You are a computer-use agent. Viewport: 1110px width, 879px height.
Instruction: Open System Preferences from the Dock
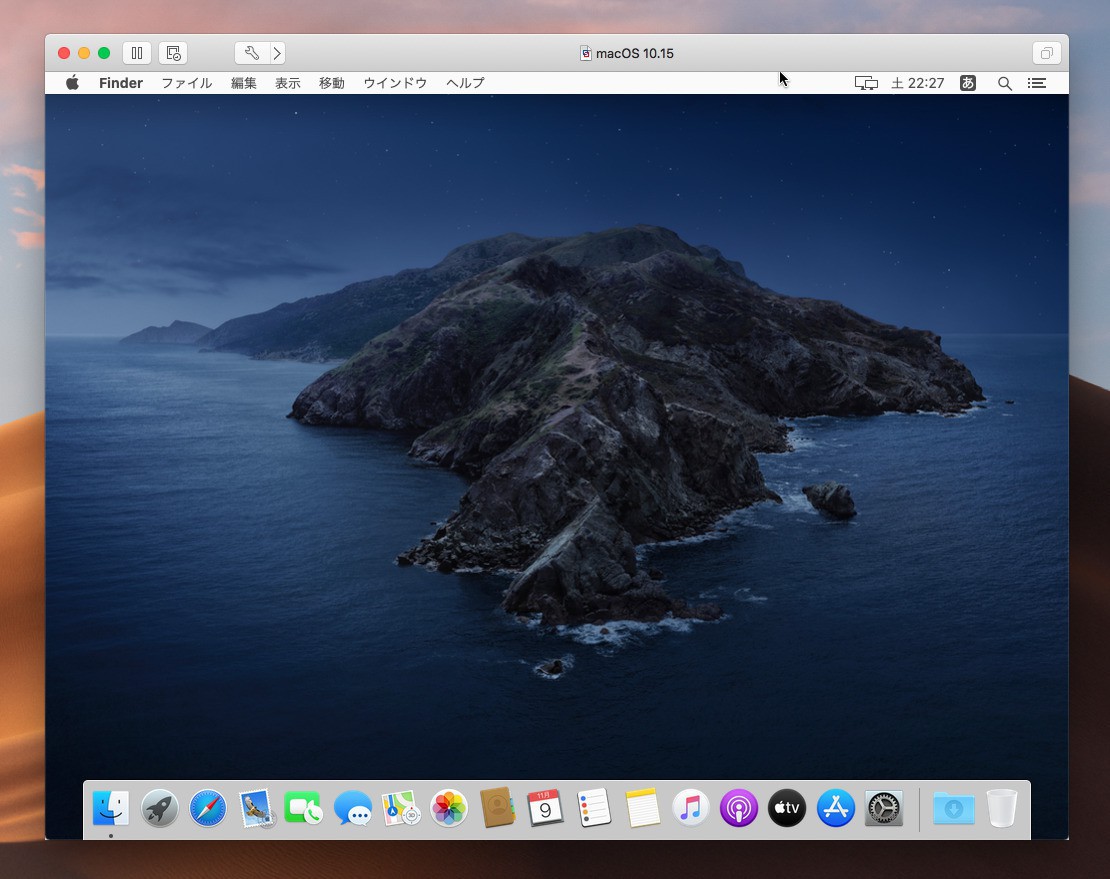coord(883,808)
